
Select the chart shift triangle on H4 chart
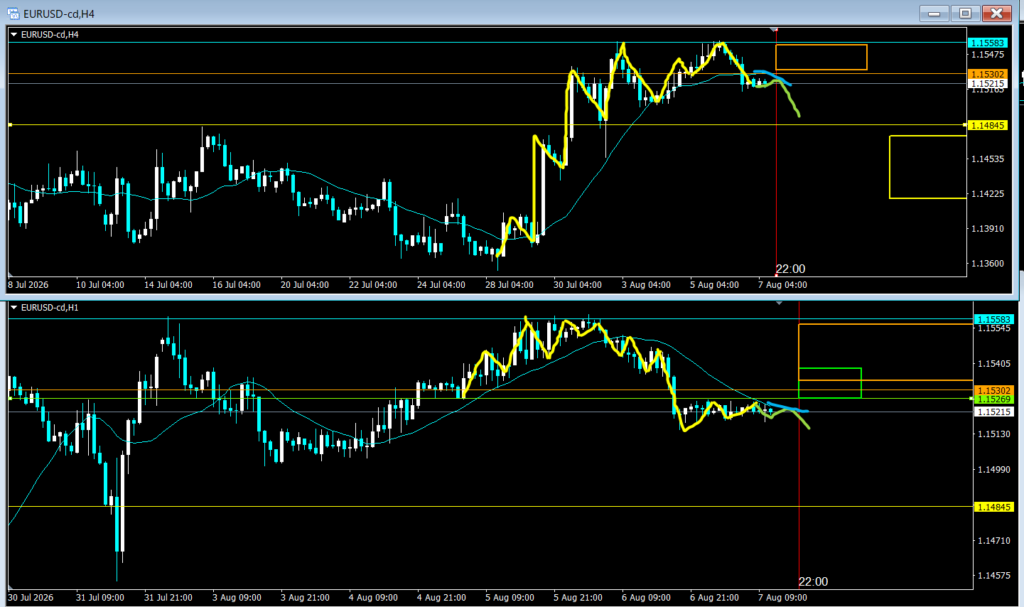[x=775, y=29]
